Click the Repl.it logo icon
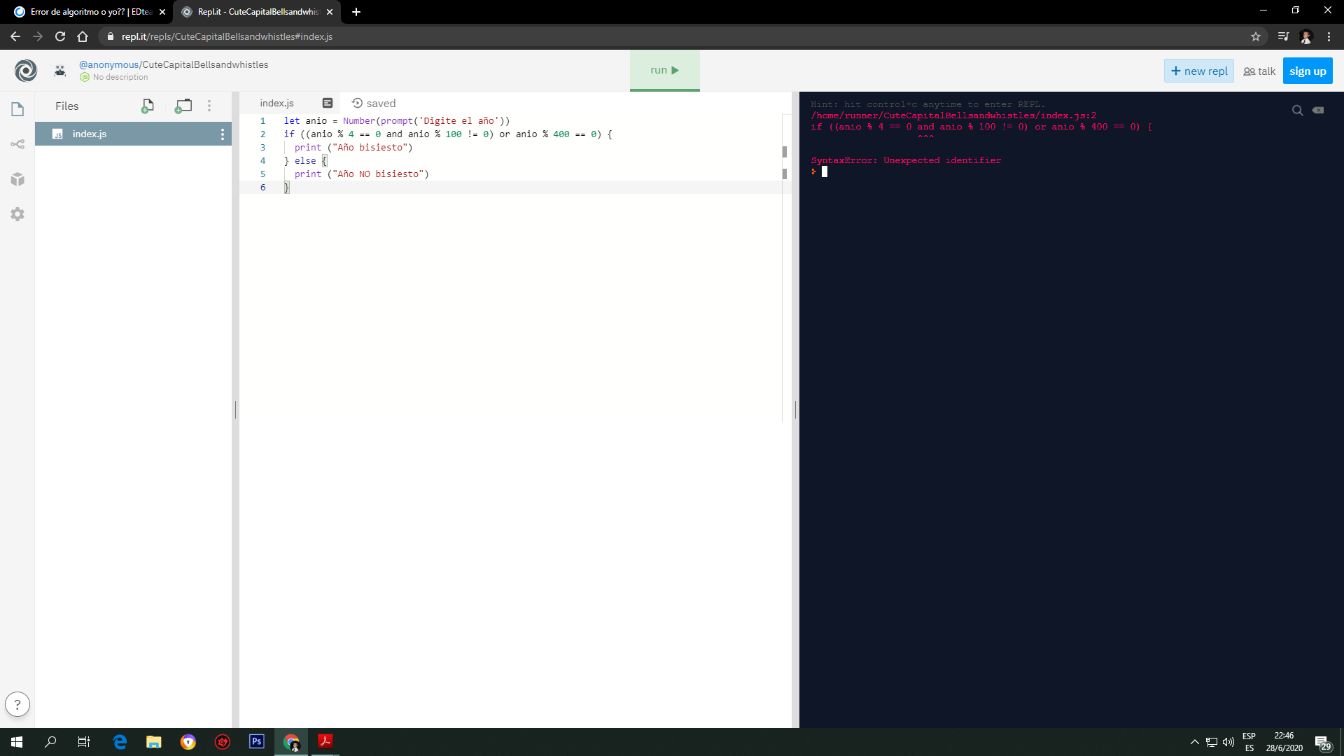This screenshot has height=756, width=1344. point(25,70)
